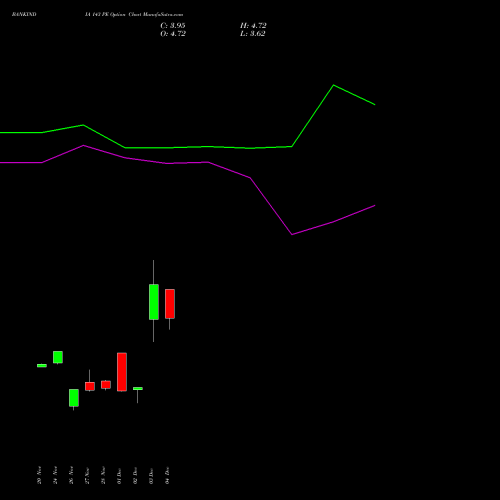500x500 pixels.
Task: Click the red candle for 28 Nov
Action: coord(106,385)
